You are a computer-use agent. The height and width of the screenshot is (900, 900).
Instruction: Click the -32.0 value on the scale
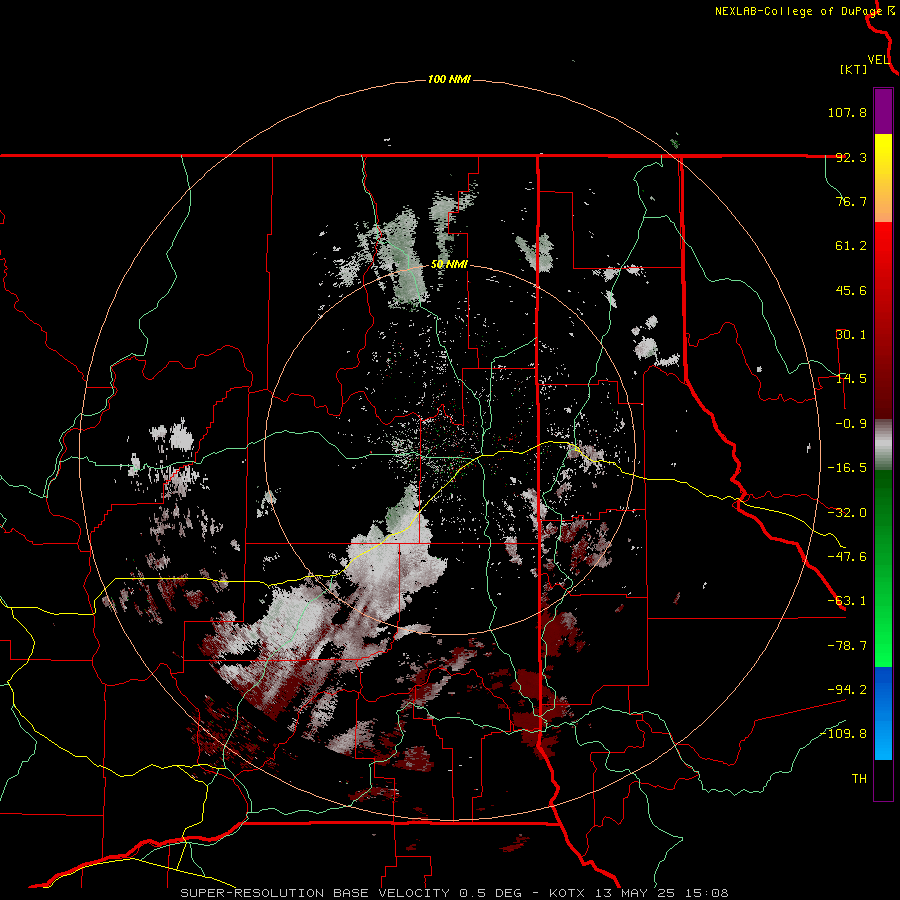point(847,513)
